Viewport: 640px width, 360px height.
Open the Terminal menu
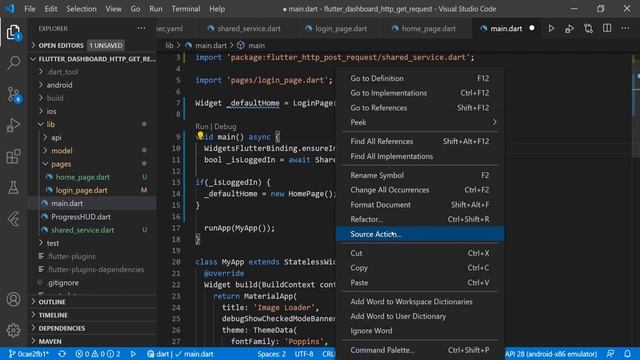[186, 9]
